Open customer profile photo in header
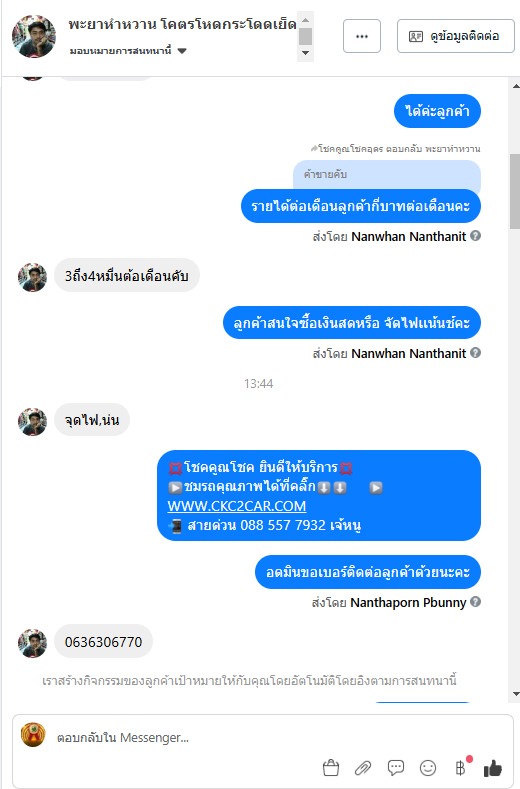The height and width of the screenshot is (789, 520). pyautogui.click(x=34, y=36)
